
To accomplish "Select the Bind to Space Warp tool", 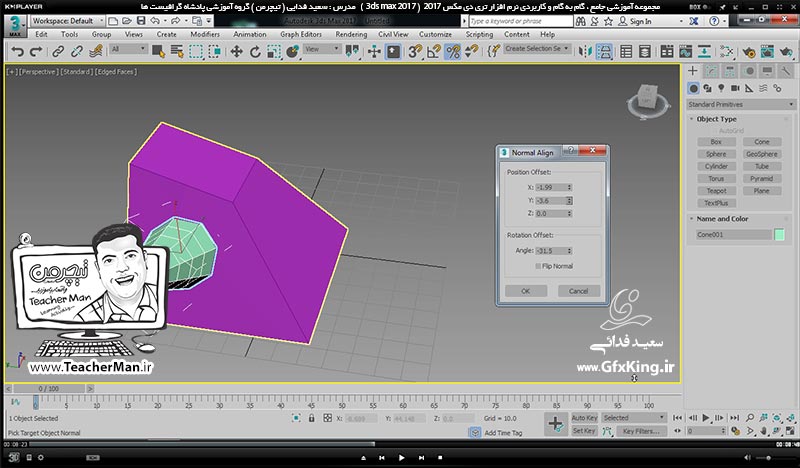I will [x=95, y=52].
